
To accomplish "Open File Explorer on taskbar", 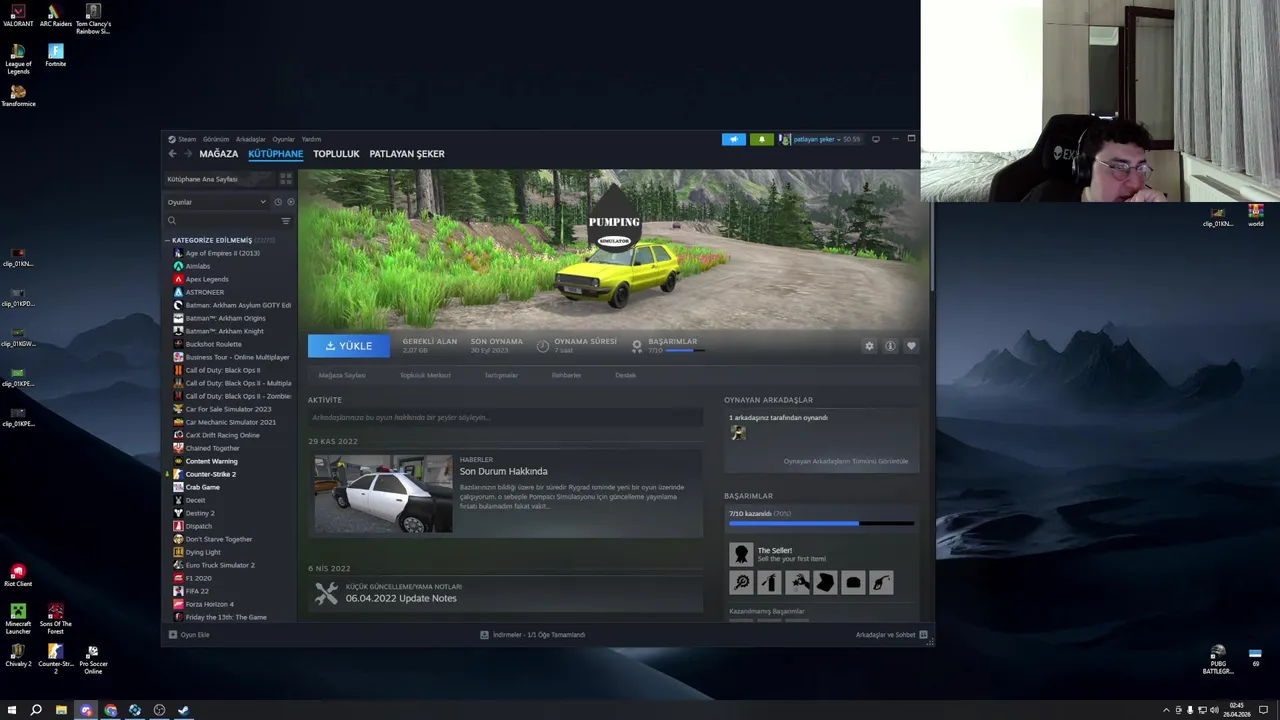I will [x=61, y=710].
